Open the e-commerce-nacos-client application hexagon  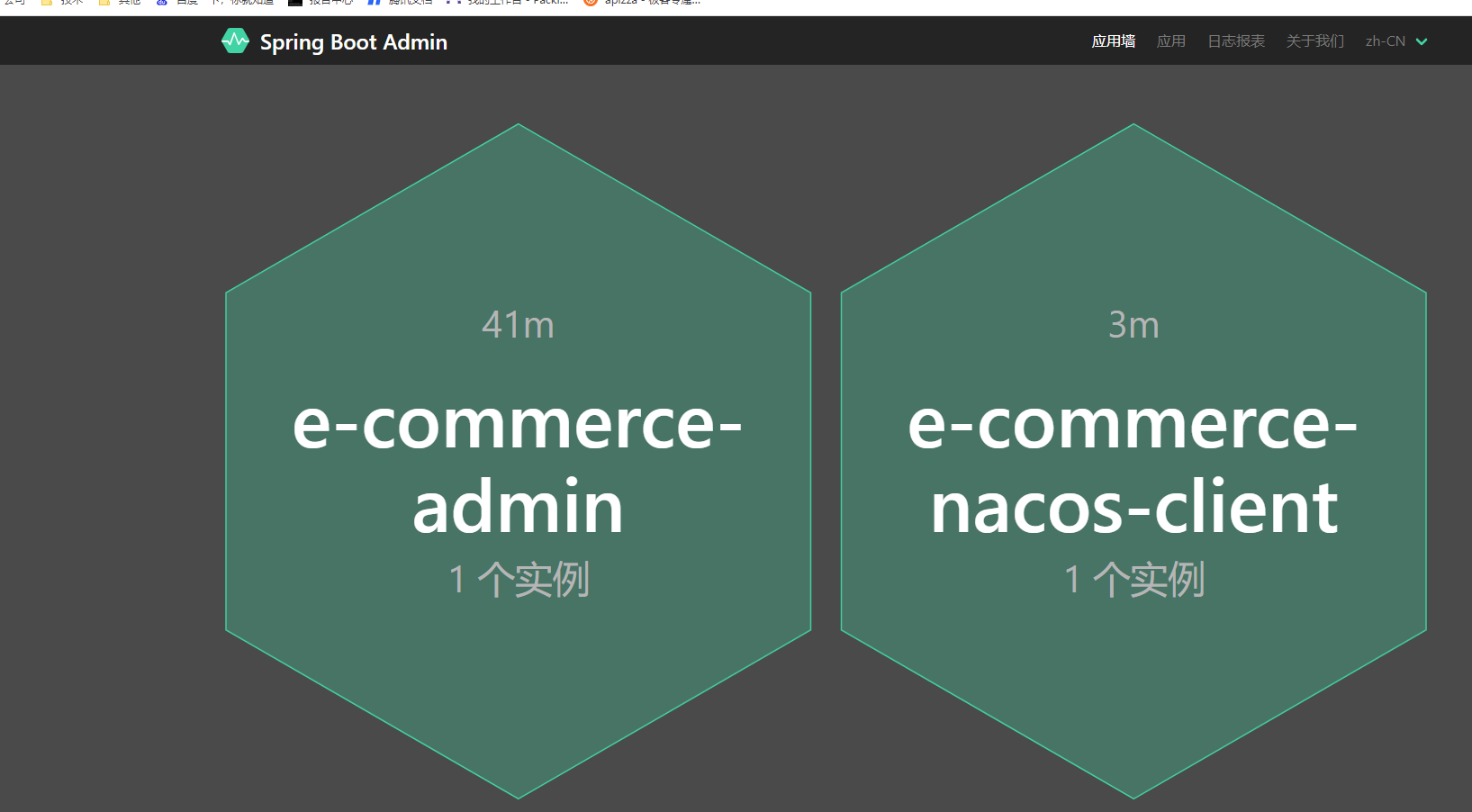click(1133, 461)
